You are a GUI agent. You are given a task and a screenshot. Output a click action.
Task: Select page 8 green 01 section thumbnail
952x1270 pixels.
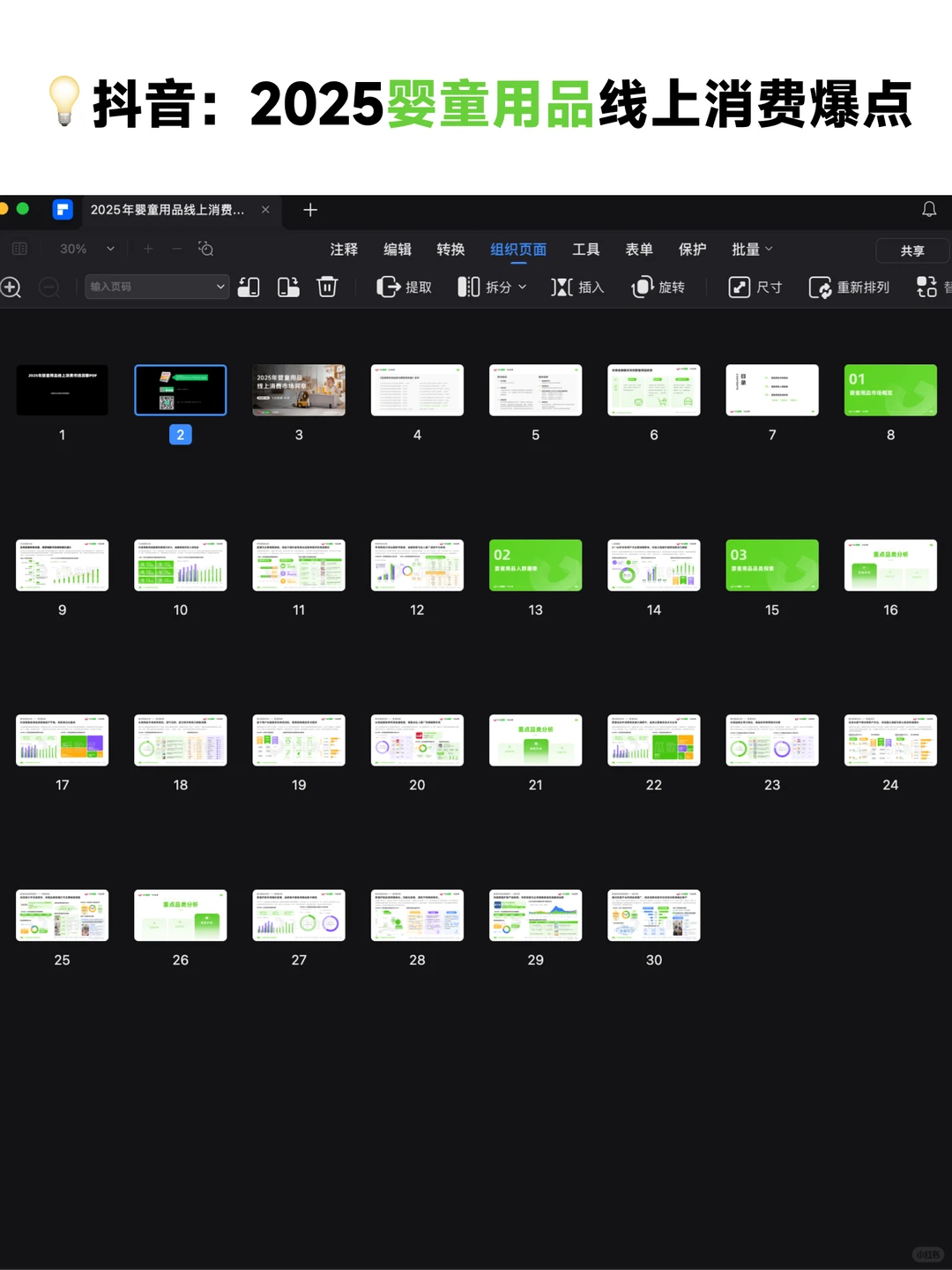click(x=890, y=390)
